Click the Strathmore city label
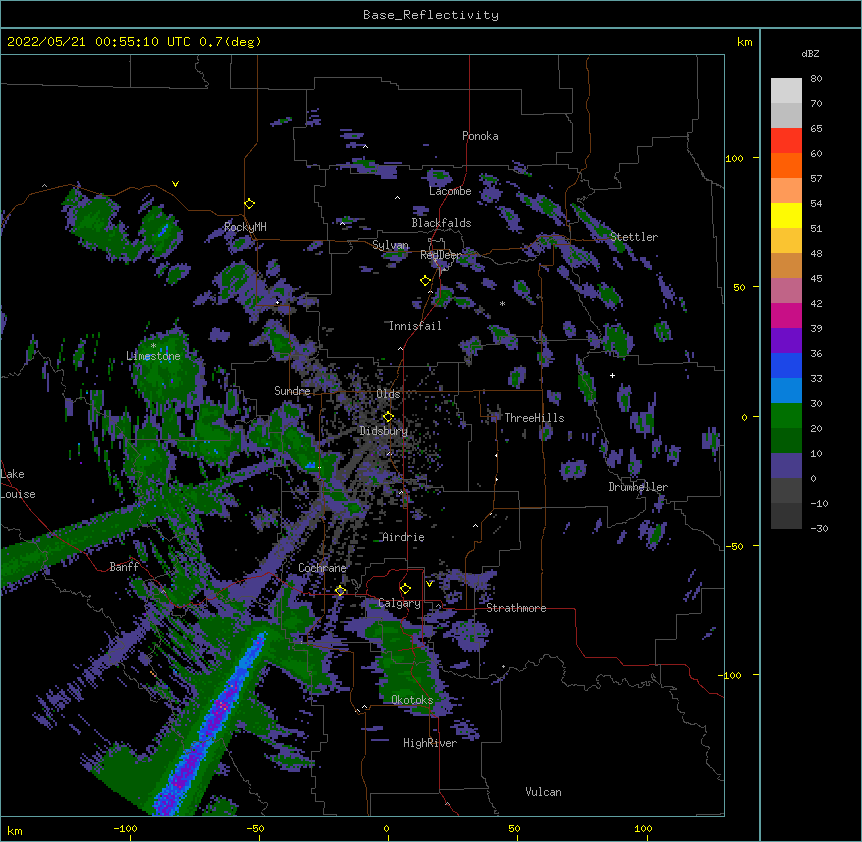 (x=516, y=608)
